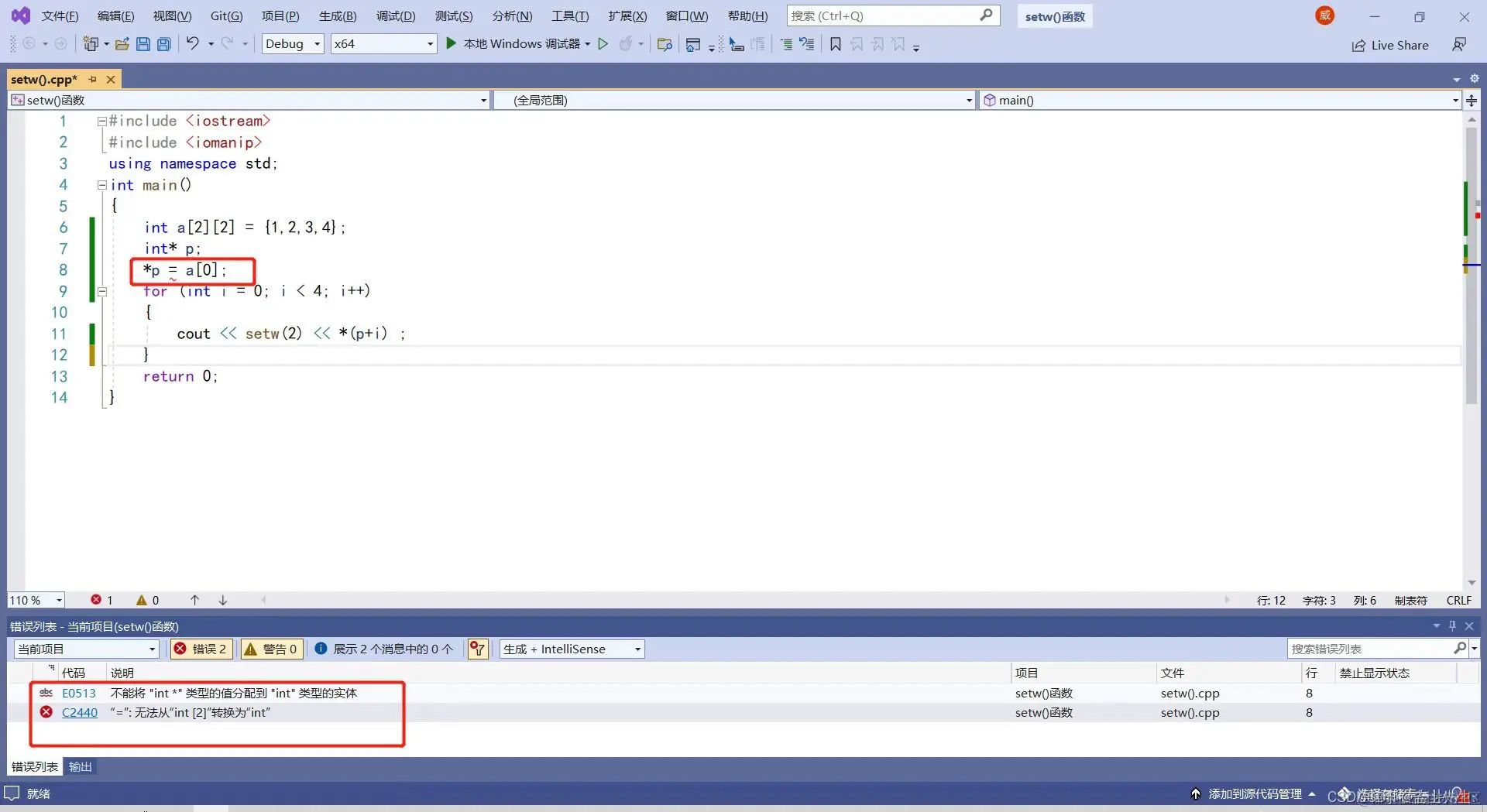Open the feedback person icon
The width and height of the screenshot is (1487, 812).
[1459, 45]
